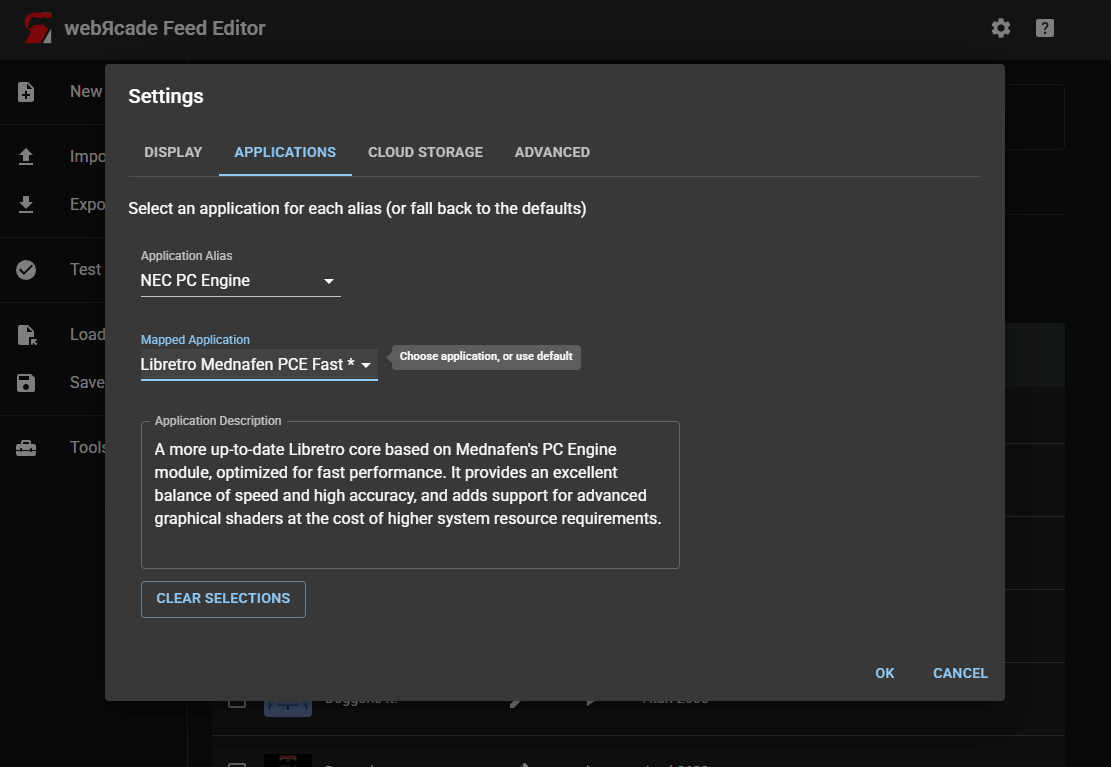Viewport: 1111px width, 767px height.
Task: Confirm settings with OK
Action: [x=884, y=673]
